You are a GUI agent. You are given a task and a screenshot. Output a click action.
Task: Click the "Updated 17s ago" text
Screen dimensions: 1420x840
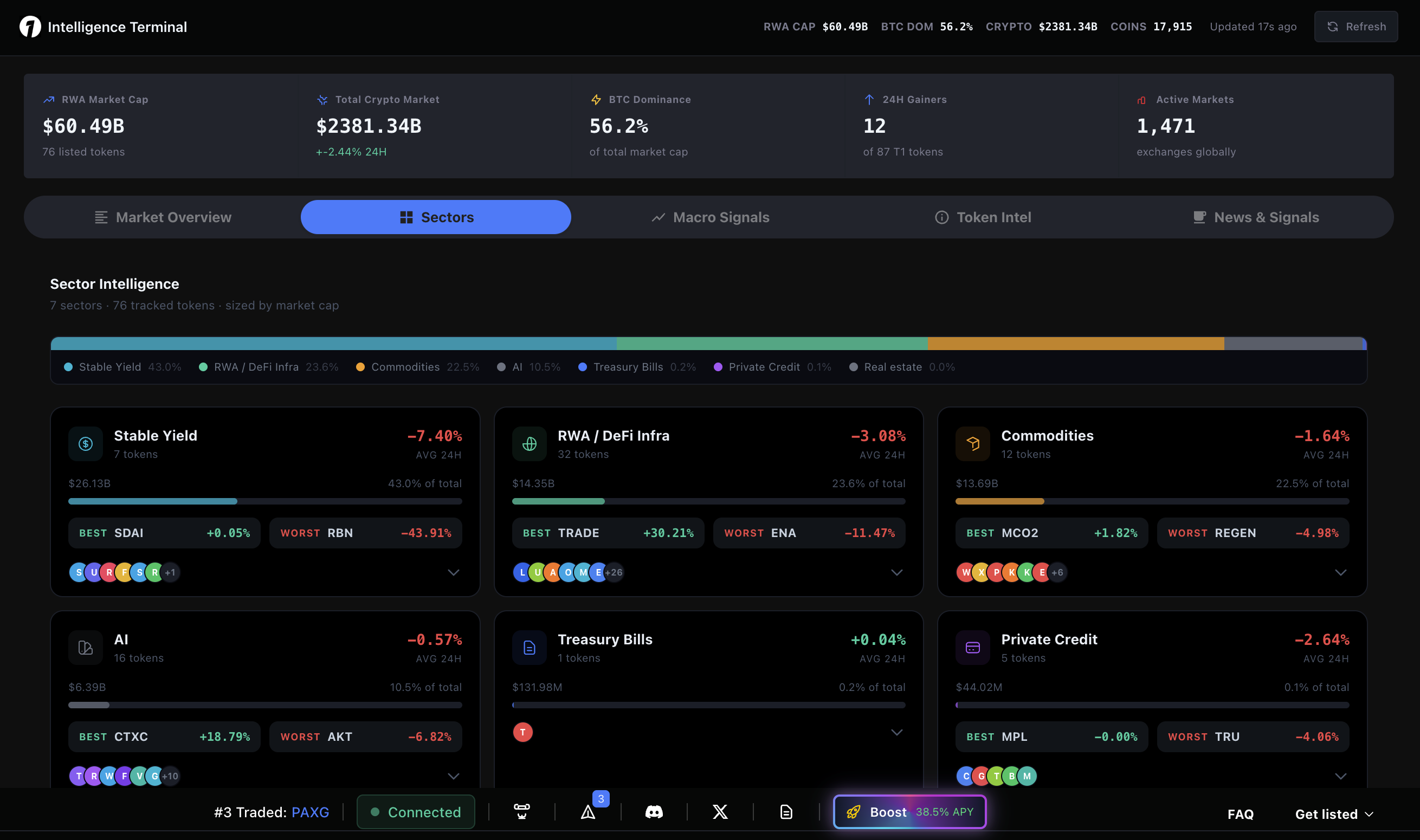(1253, 27)
